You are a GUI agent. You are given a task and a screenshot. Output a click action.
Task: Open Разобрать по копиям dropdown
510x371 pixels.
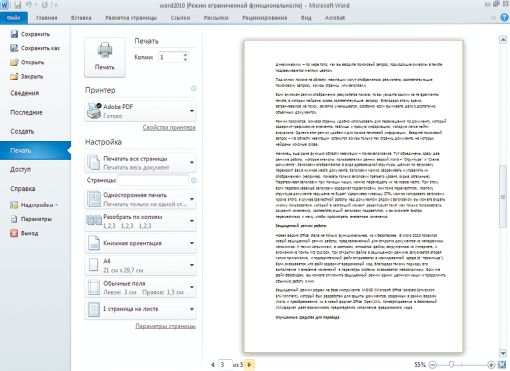tap(140, 221)
